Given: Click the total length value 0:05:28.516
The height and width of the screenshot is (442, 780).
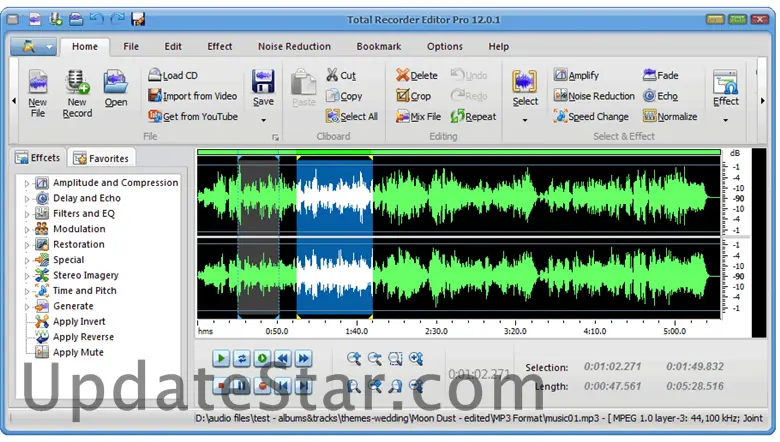Looking at the screenshot, I should coord(694,386).
